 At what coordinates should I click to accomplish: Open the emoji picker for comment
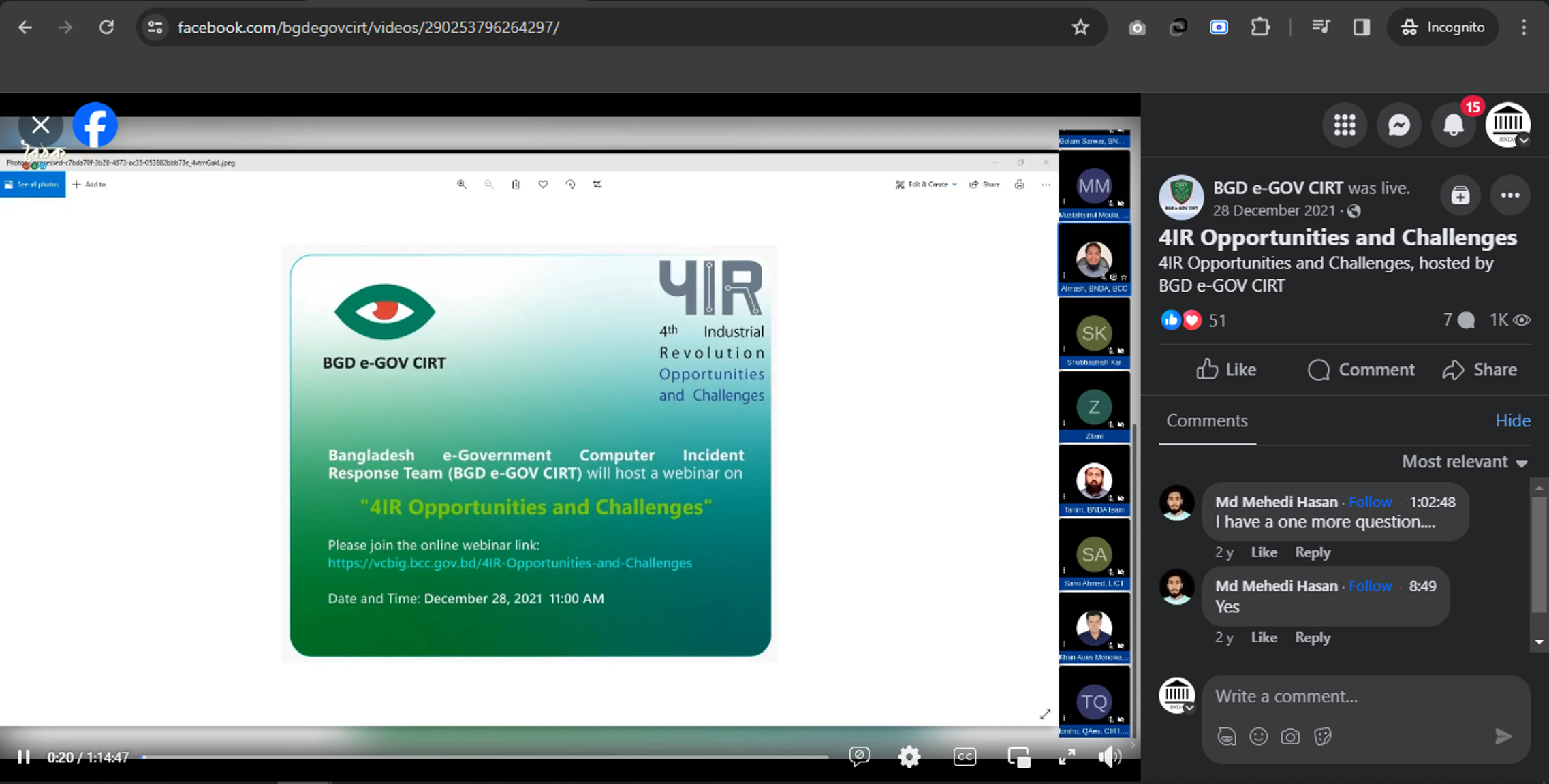[x=1259, y=736]
